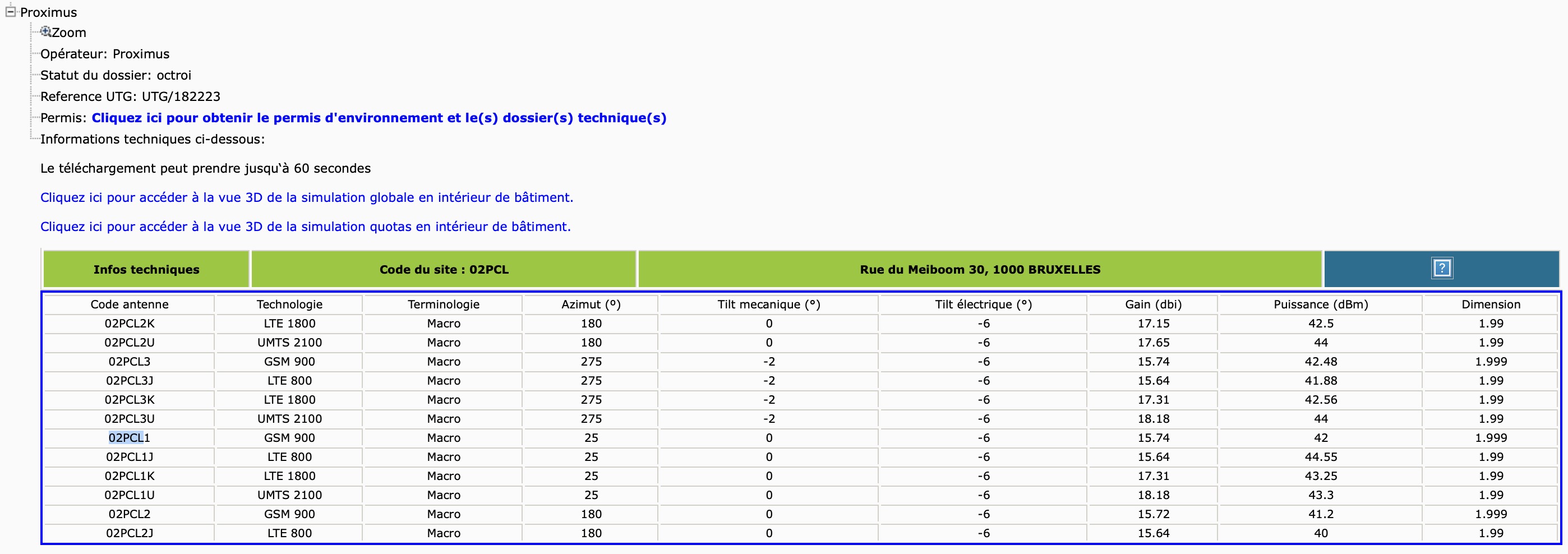The image size is (1568, 554).
Task: Click tilt mecanique -2 in 02PCL3J row
Action: [768, 381]
